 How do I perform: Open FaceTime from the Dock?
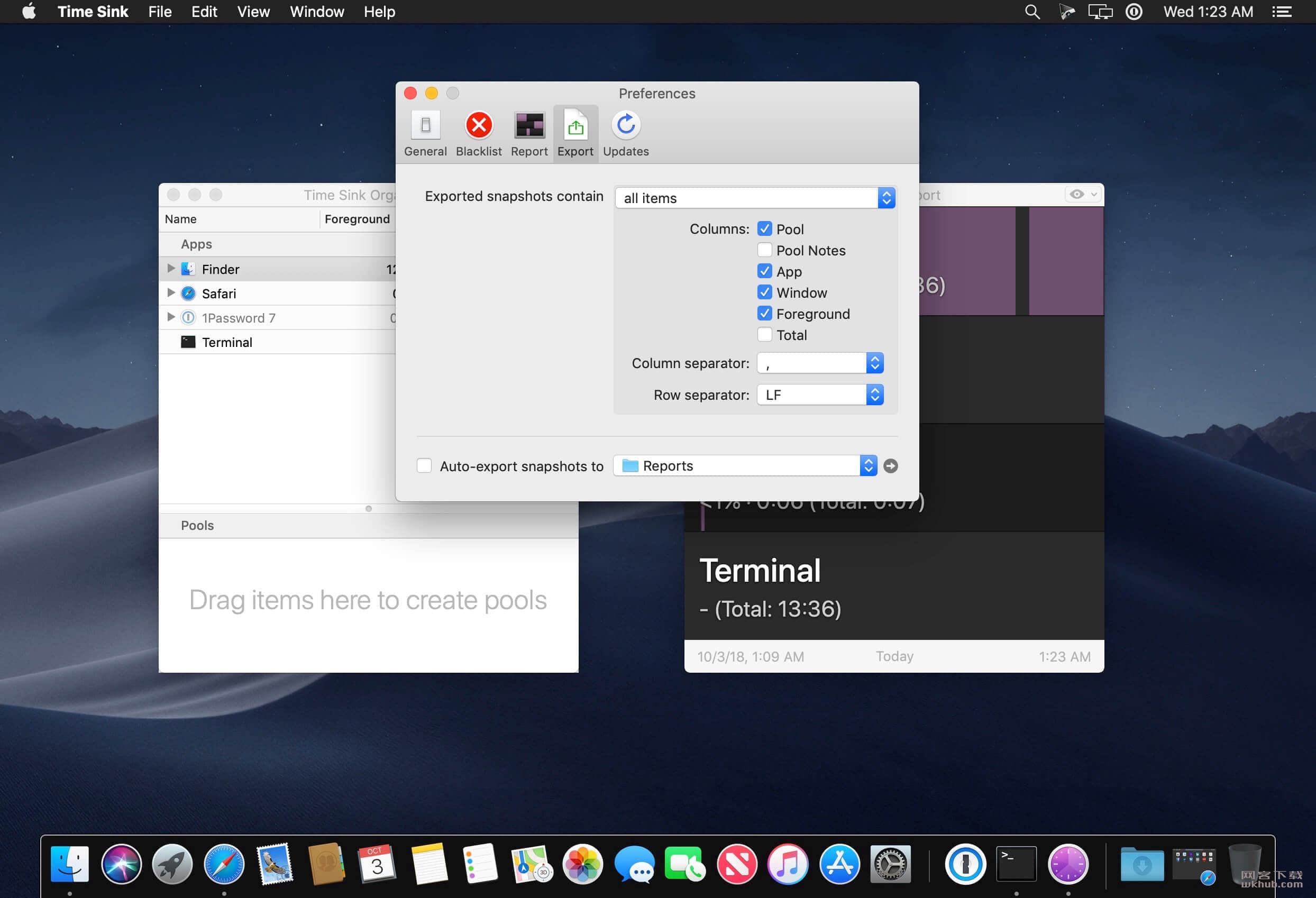coord(685,863)
